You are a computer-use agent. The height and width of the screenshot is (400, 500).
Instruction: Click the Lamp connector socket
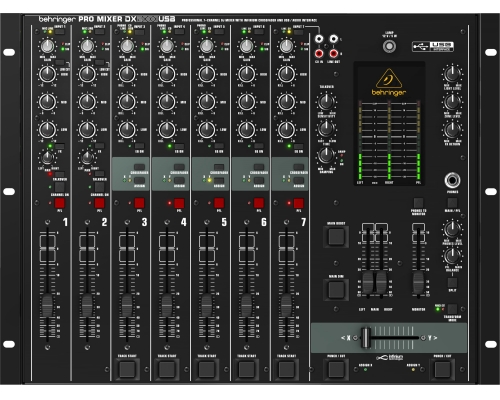pos(389,47)
